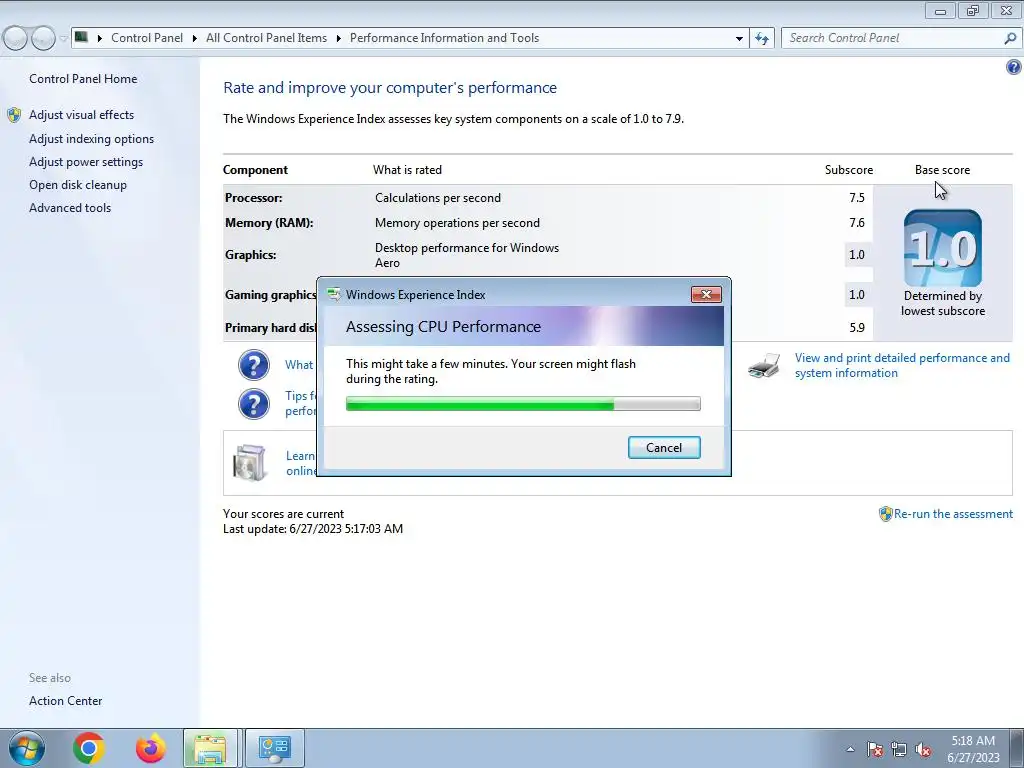The height and width of the screenshot is (768, 1024).
Task: Click the software box icon beside Learn link
Action: 249,463
